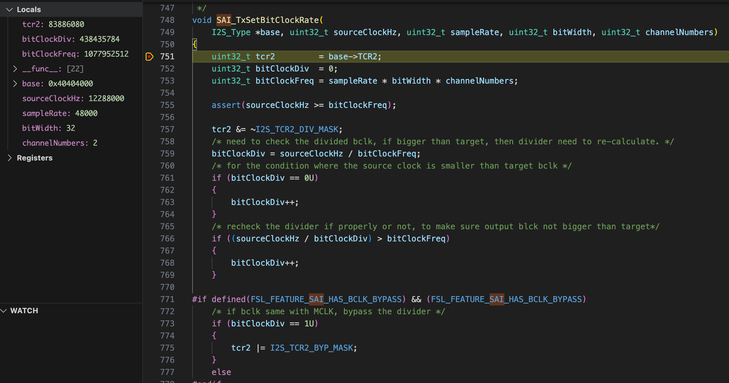This screenshot has height=383, width=729.
Task: Click comment 'need to check the divided bclk'
Action: pos(443,142)
